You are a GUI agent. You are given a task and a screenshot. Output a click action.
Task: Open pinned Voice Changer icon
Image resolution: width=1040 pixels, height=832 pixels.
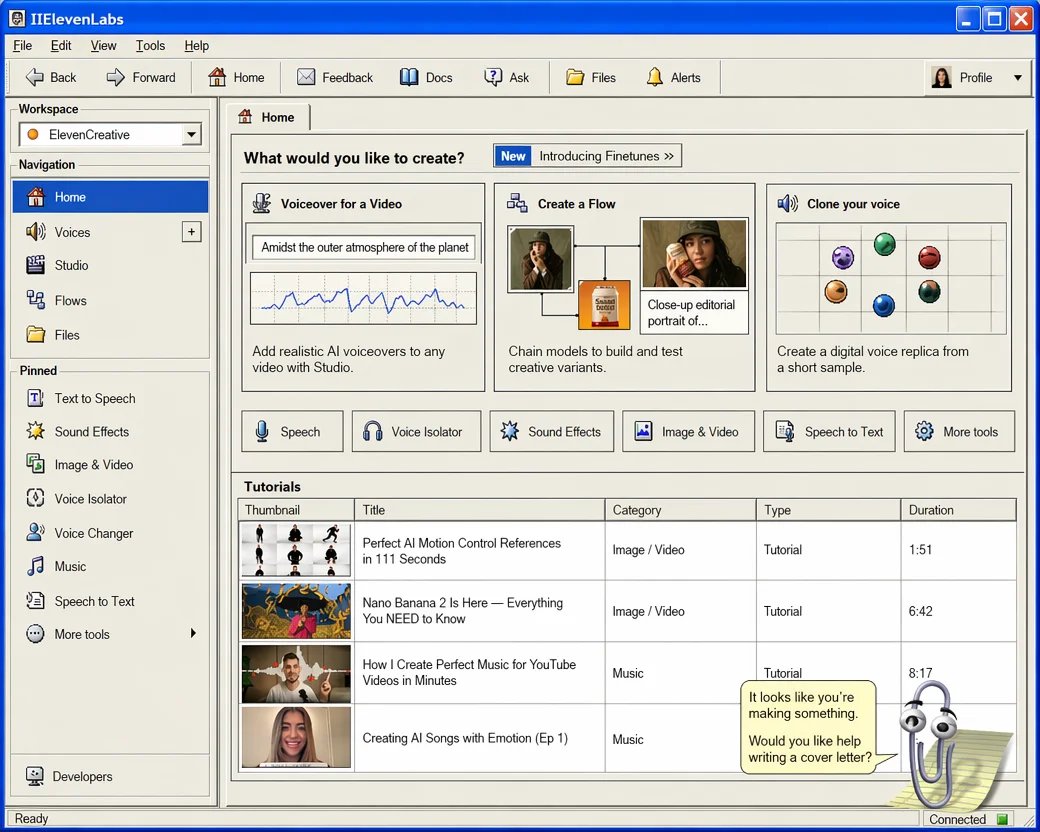click(36, 533)
